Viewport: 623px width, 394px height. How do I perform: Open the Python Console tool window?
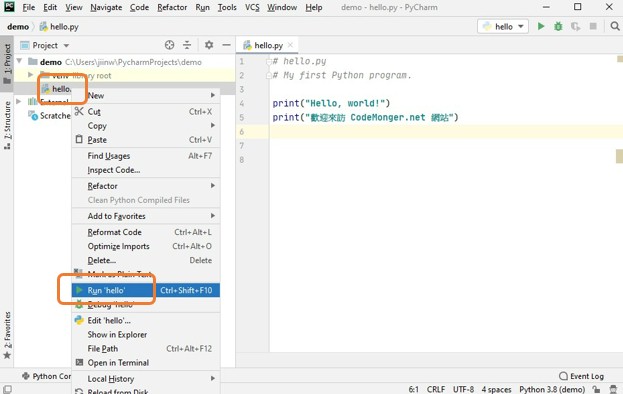pyautogui.click(x=46, y=376)
